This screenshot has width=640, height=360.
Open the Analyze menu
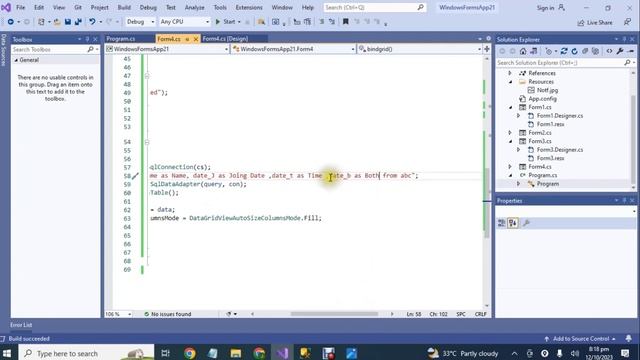coord(195,7)
